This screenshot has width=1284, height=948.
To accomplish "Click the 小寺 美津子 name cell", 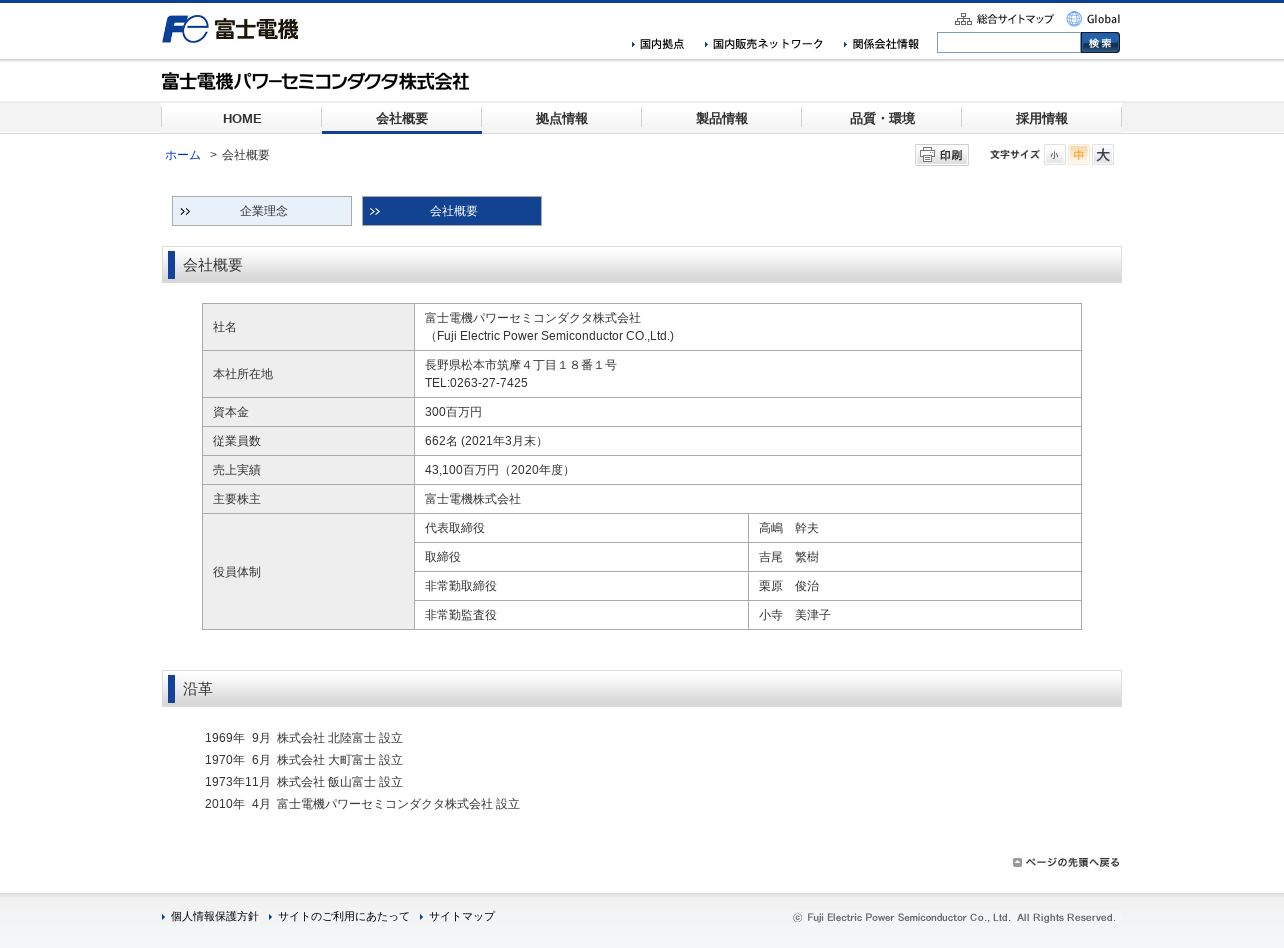I will coord(915,615).
